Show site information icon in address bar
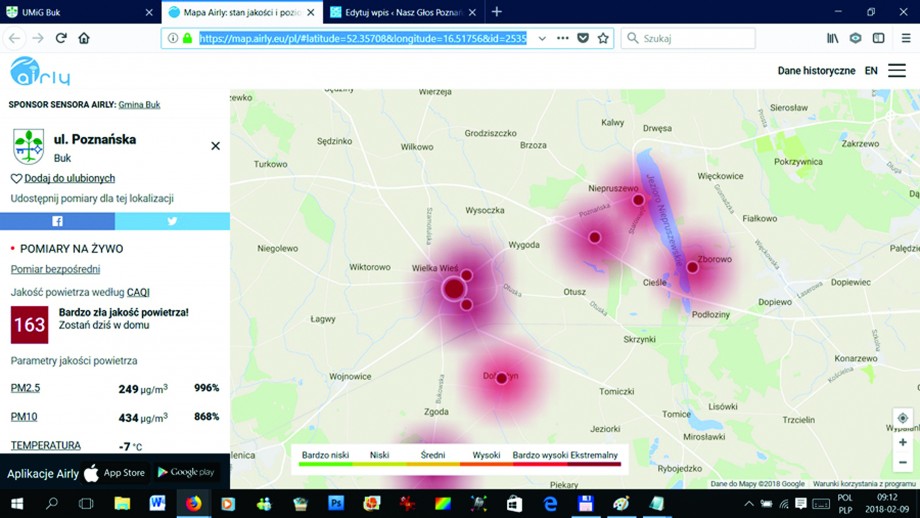 coord(172,38)
